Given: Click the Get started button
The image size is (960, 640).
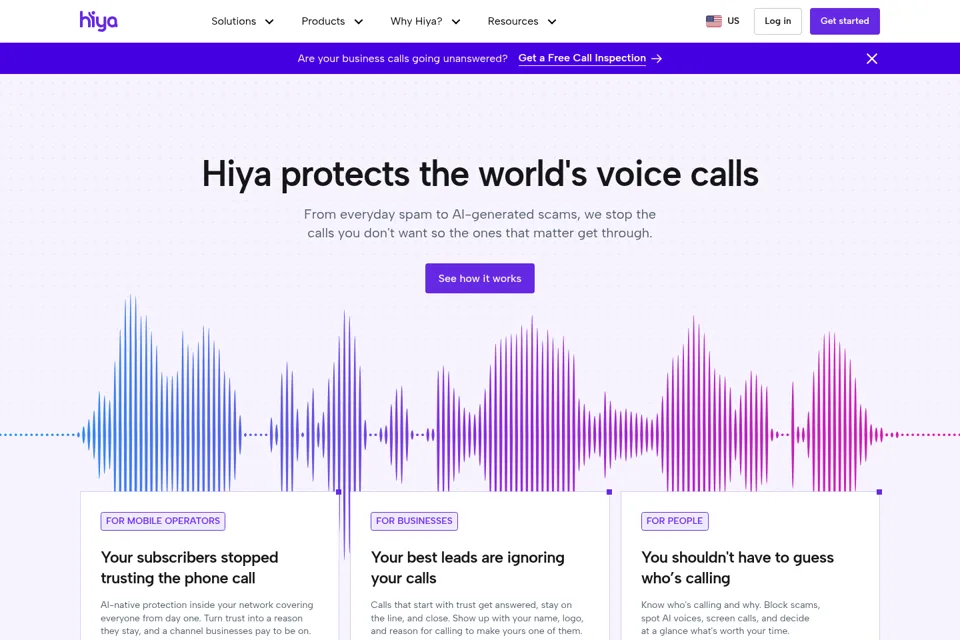Looking at the screenshot, I should (844, 21).
